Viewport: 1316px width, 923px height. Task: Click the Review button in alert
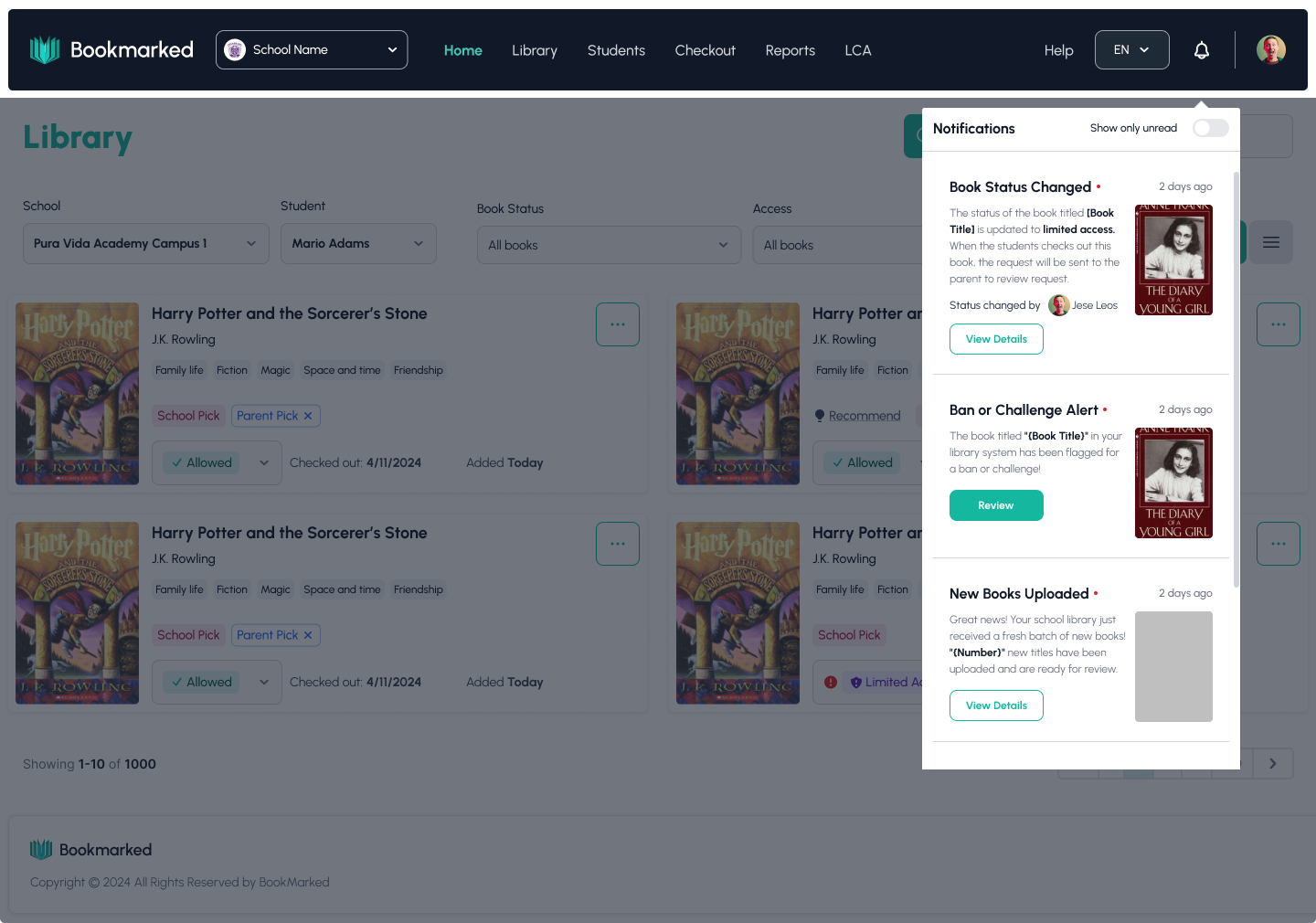coord(996,505)
